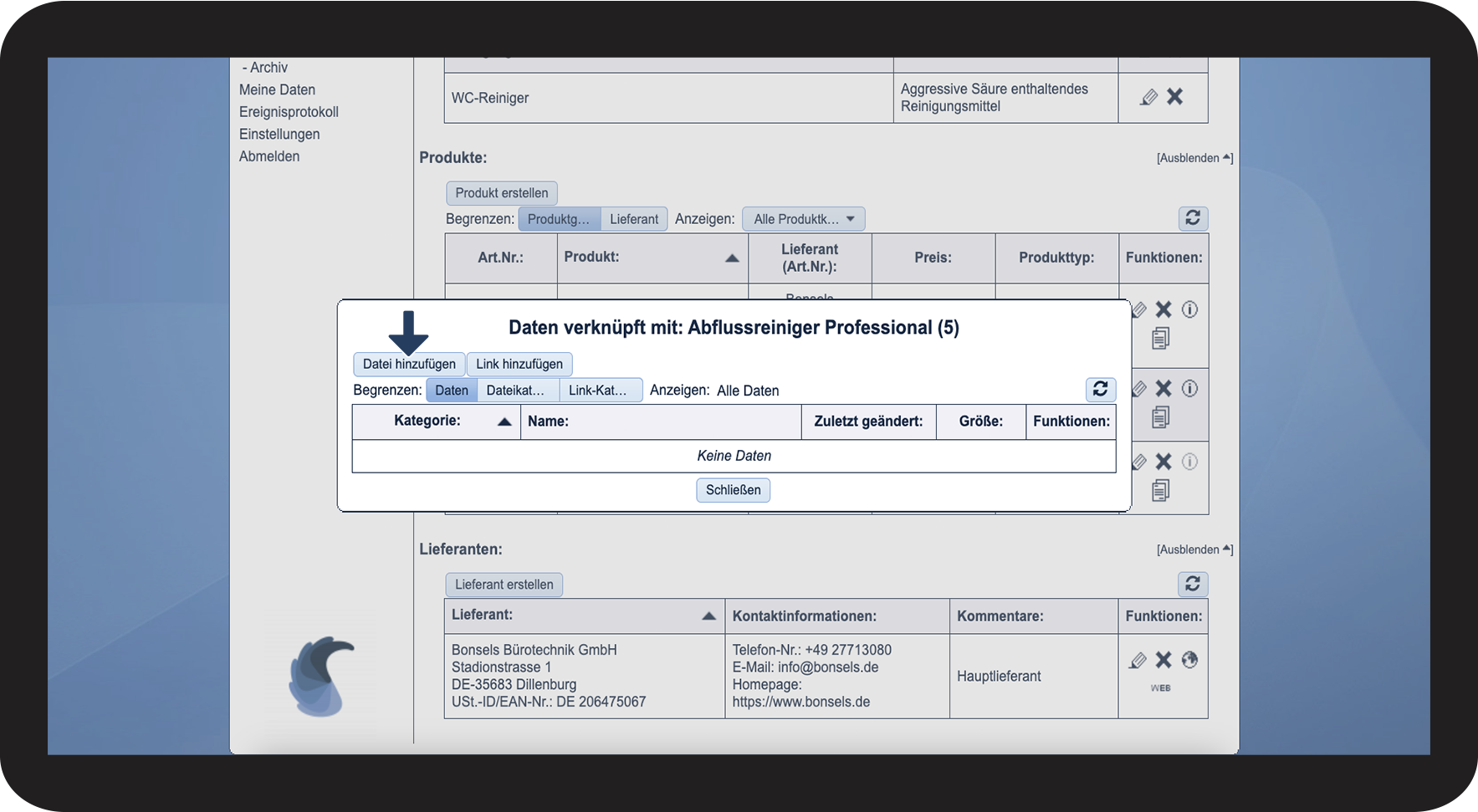Open the web globe icon for Bonsels Bürotechnik
This screenshot has width=1478, height=812.
pyautogui.click(x=1189, y=660)
